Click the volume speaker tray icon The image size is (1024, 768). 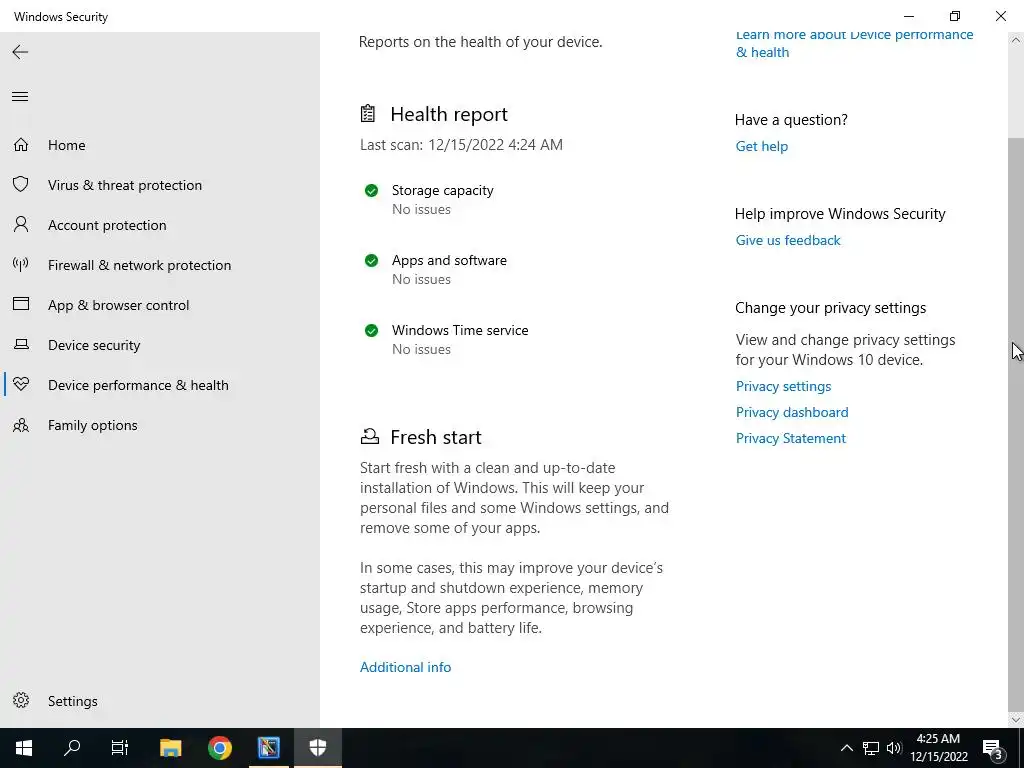pyautogui.click(x=894, y=748)
